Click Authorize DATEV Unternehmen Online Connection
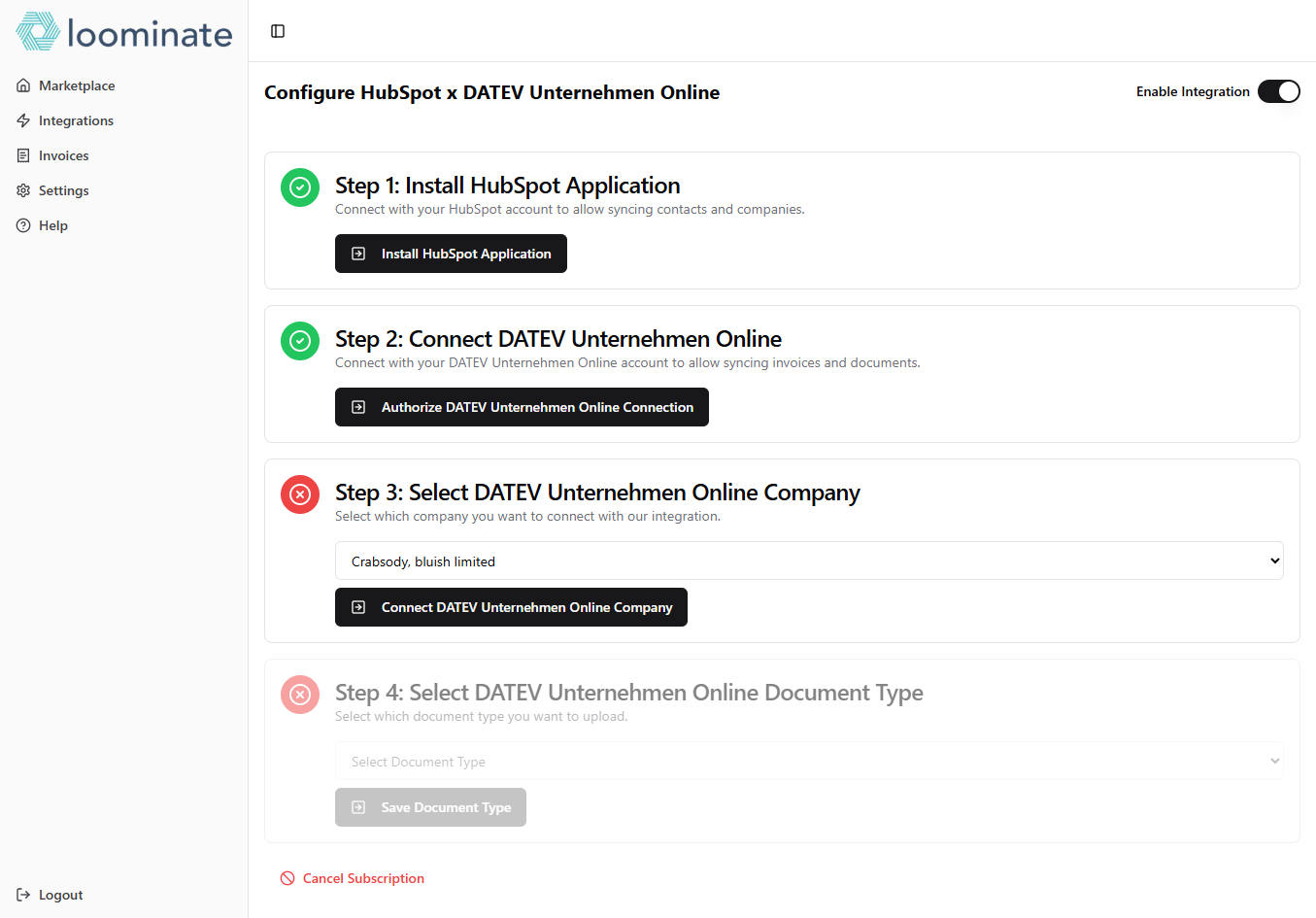Screen dimensions: 1316x918 click(x=522, y=407)
